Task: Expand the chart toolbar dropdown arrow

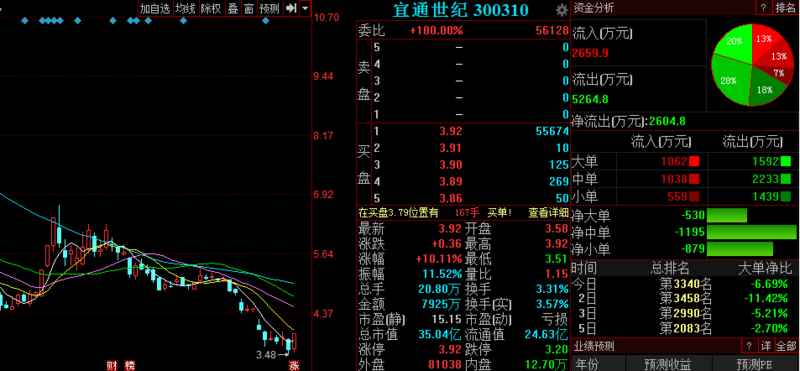Action: point(305,8)
